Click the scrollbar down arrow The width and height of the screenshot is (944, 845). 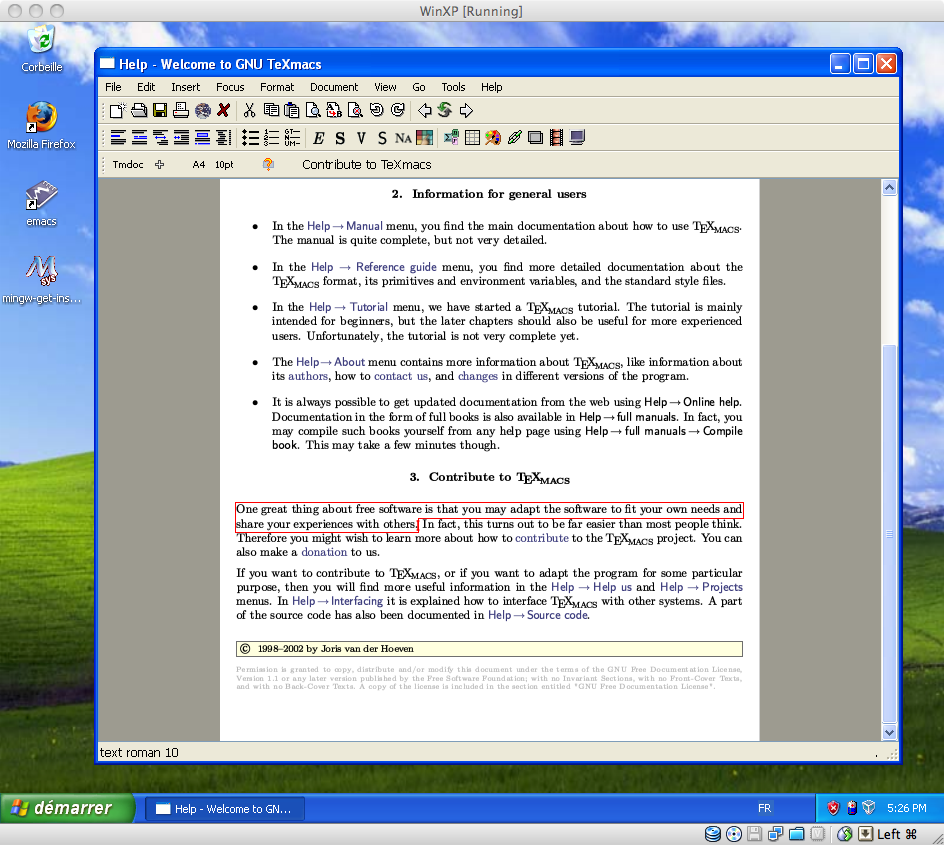[x=889, y=732]
